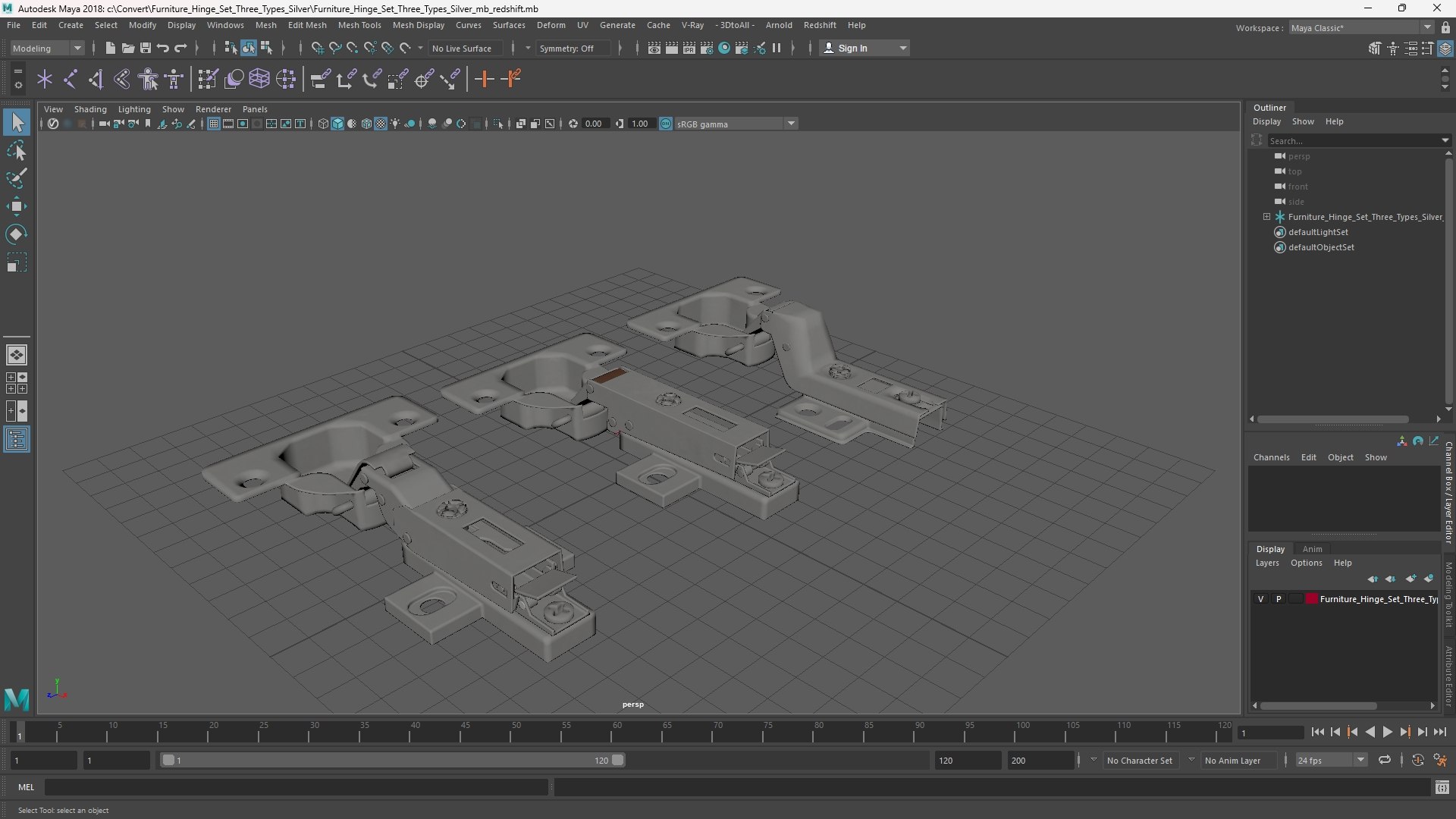
Task: Open the Script Editor icon
Action: pos(1442,788)
